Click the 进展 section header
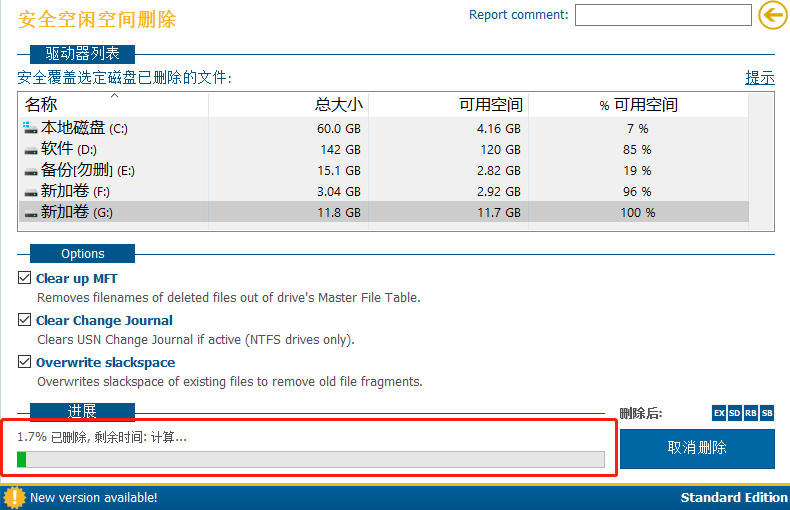This screenshot has height=510, width=790. click(83, 411)
